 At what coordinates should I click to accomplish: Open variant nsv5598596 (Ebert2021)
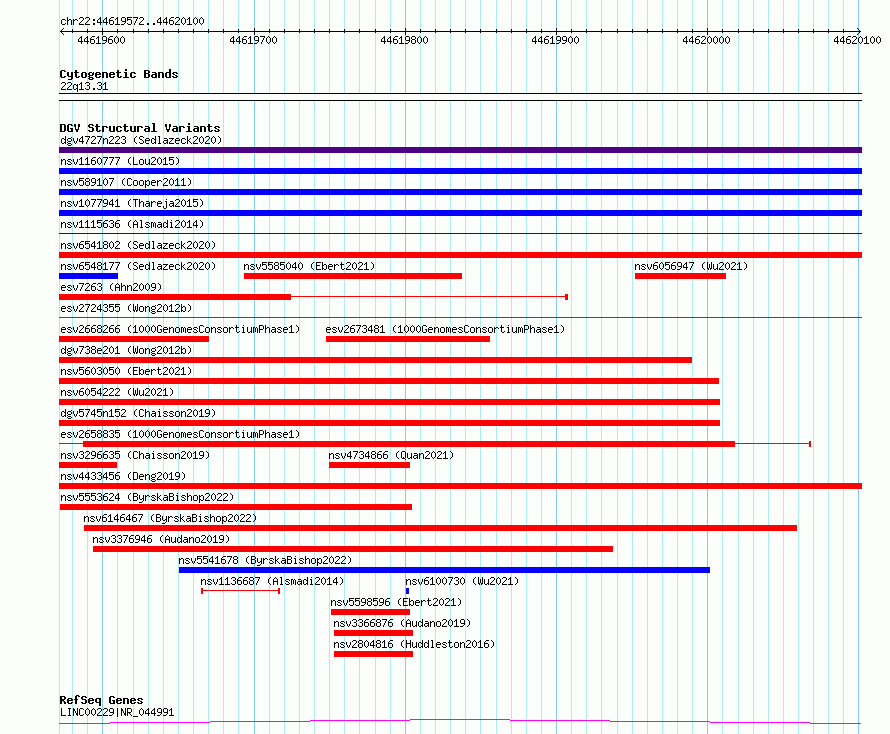(396, 602)
